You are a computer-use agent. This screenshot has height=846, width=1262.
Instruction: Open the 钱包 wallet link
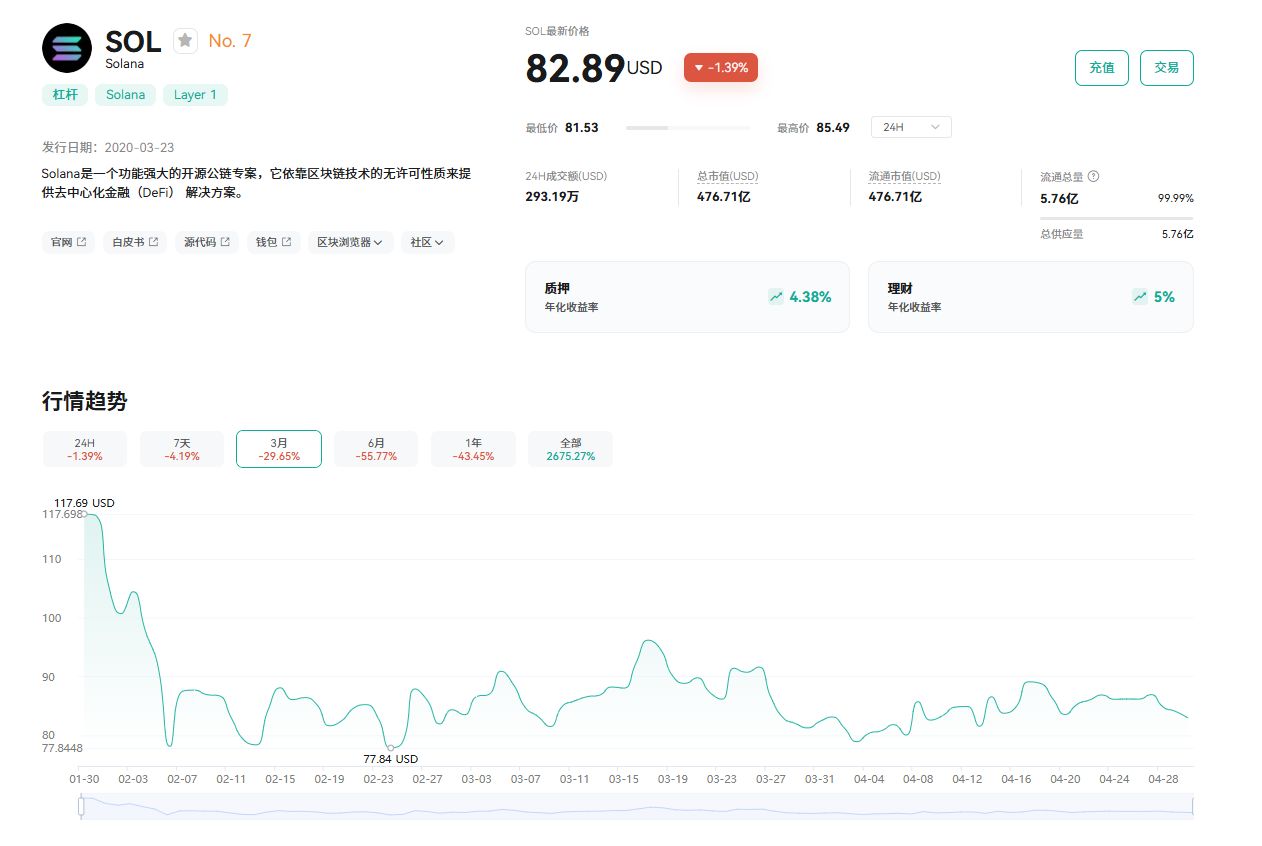click(274, 242)
